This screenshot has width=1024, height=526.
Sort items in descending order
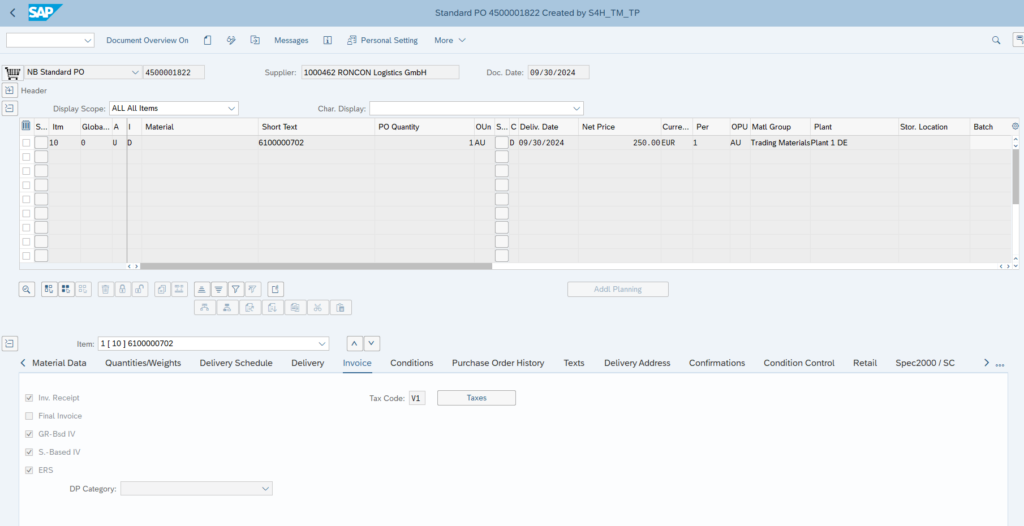coord(219,289)
